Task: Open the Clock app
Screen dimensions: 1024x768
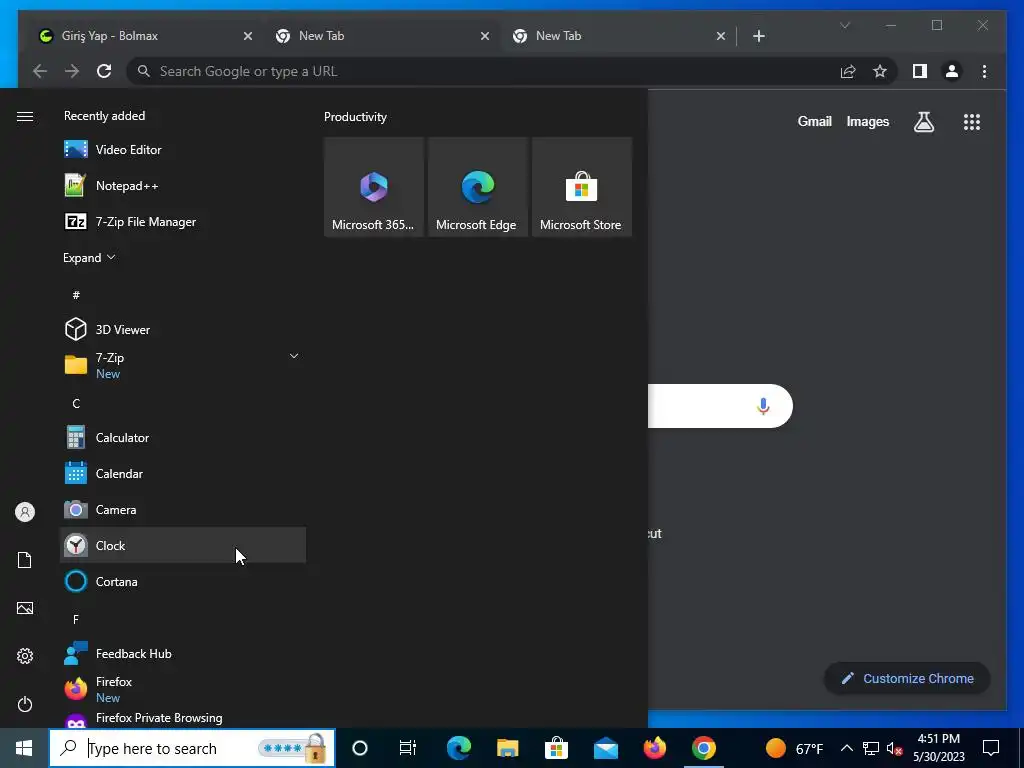Action: click(x=183, y=545)
